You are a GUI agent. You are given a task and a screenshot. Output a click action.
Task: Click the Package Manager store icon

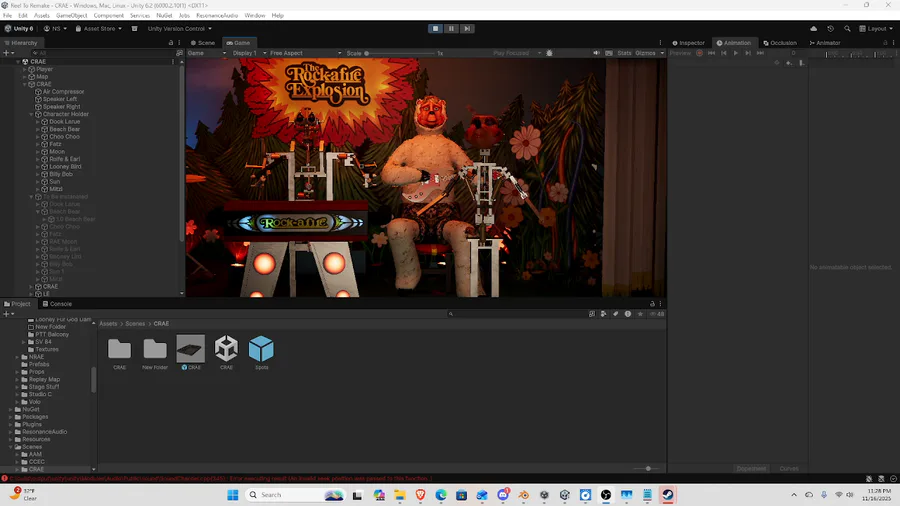[134, 29]
